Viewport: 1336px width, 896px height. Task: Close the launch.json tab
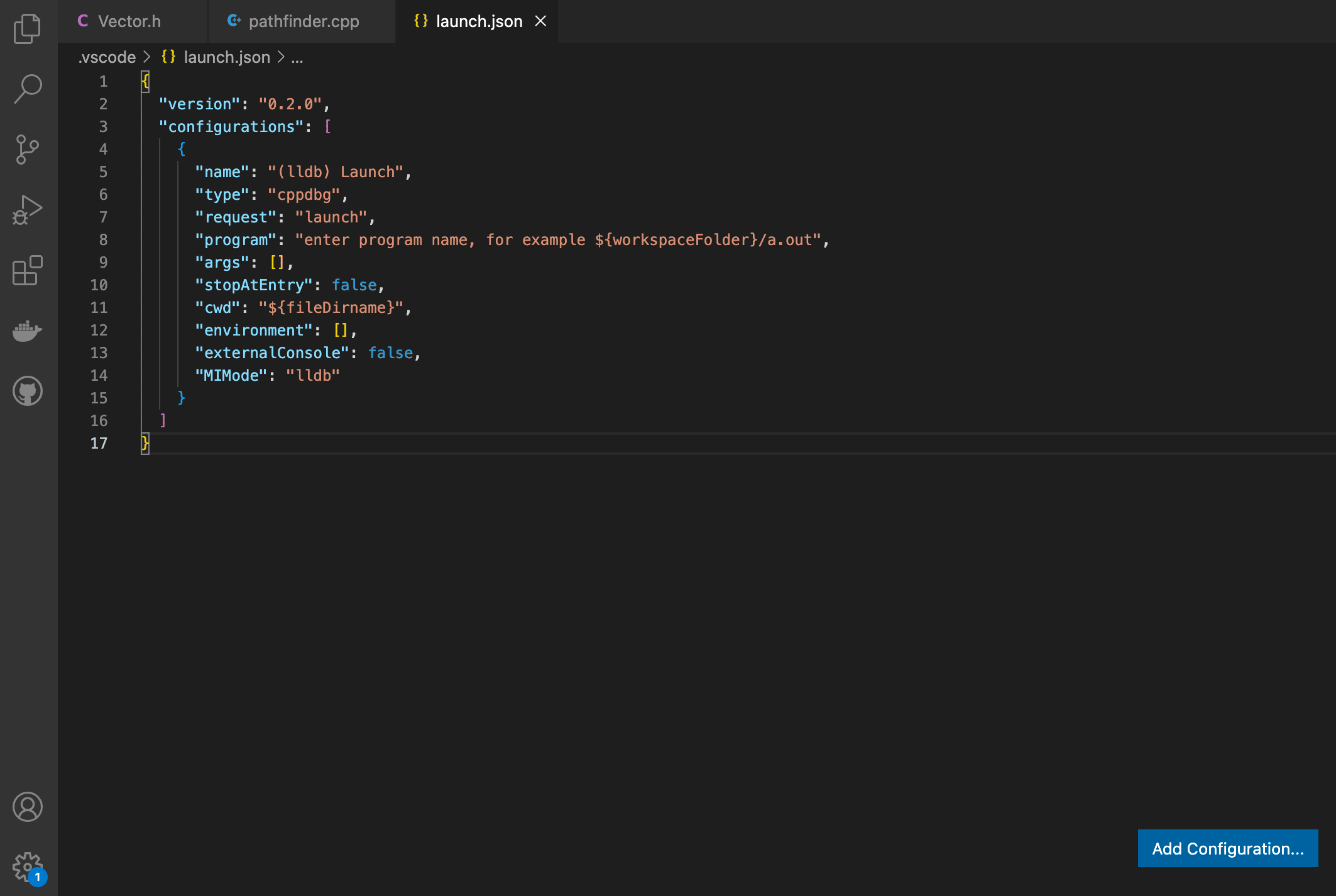(540, 21)
